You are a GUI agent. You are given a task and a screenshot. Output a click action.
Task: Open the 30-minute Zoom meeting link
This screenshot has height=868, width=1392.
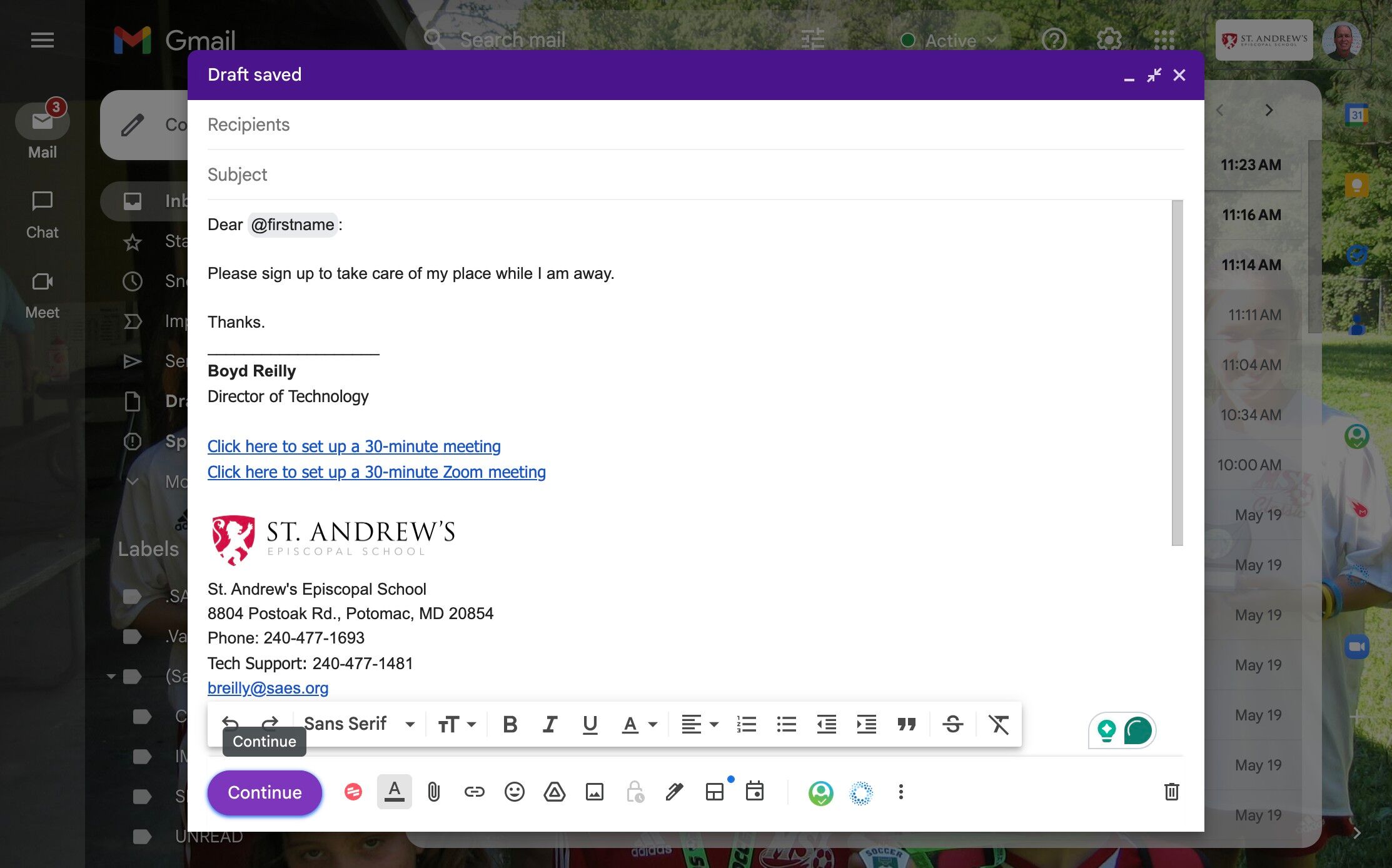click(x=376, y=472)
